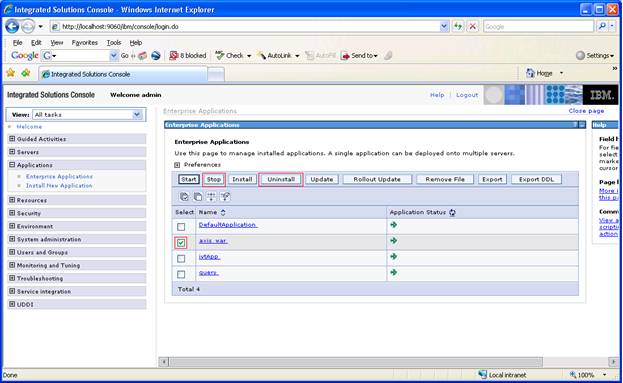The height and width of the screenshot is (383, 623).
Task: Open the Tools menu
Action: pyautogui.click(x=114, y=43)
